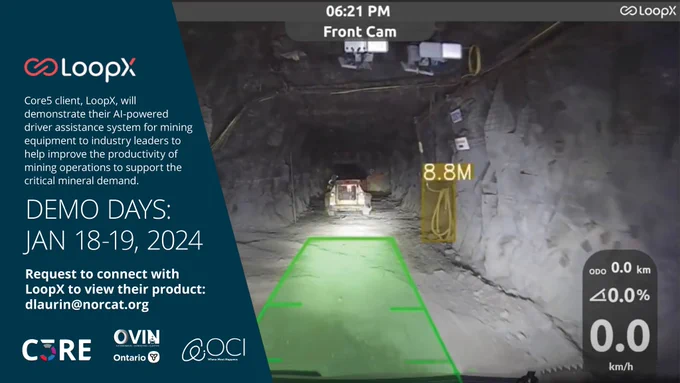Click the LoopX logo in the left panel
Viewport: 680px width, 383px height.
pyautogui.click(x=80, y=69)
